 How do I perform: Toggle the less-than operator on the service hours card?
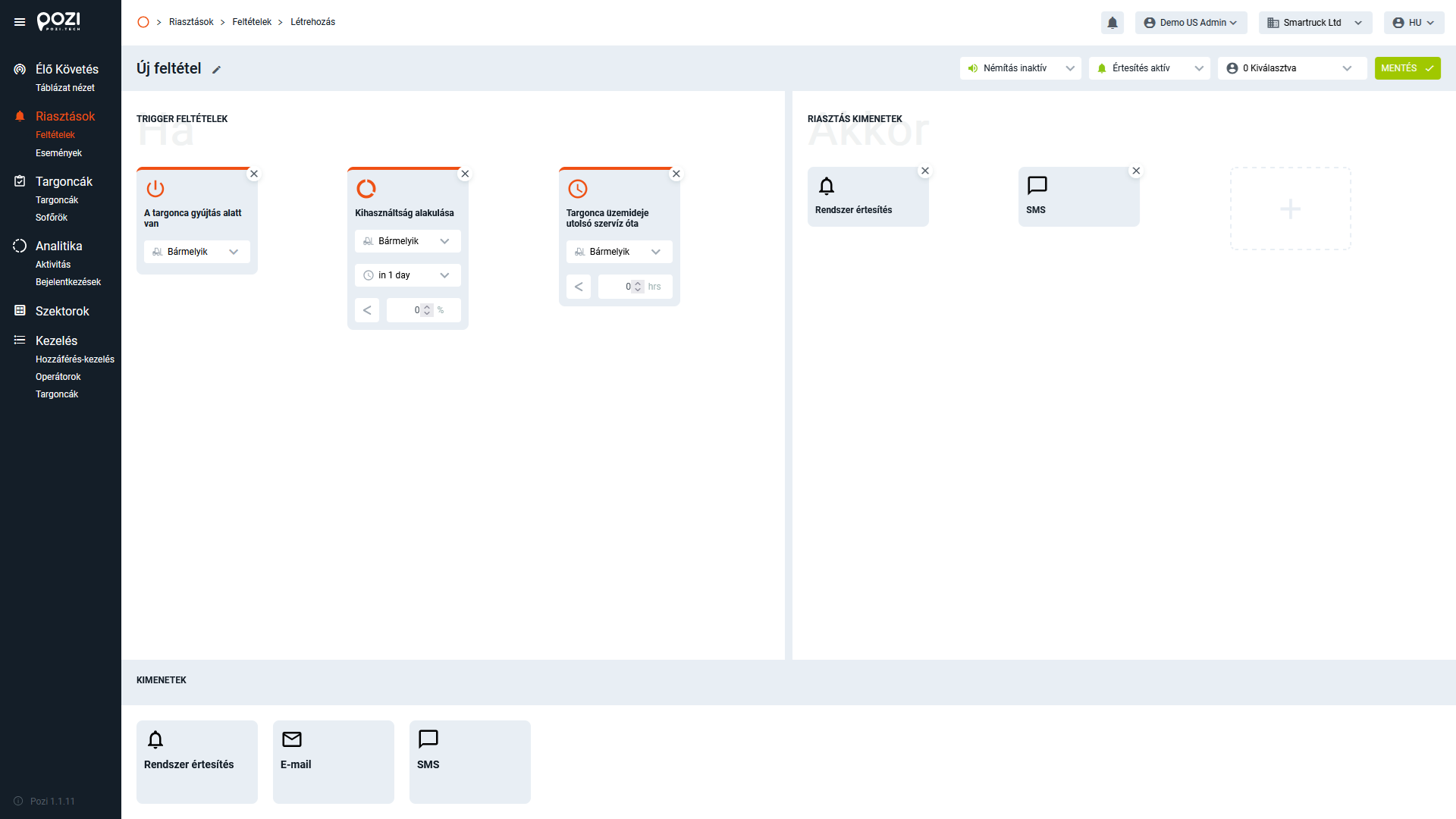click(x=578, y=287)
